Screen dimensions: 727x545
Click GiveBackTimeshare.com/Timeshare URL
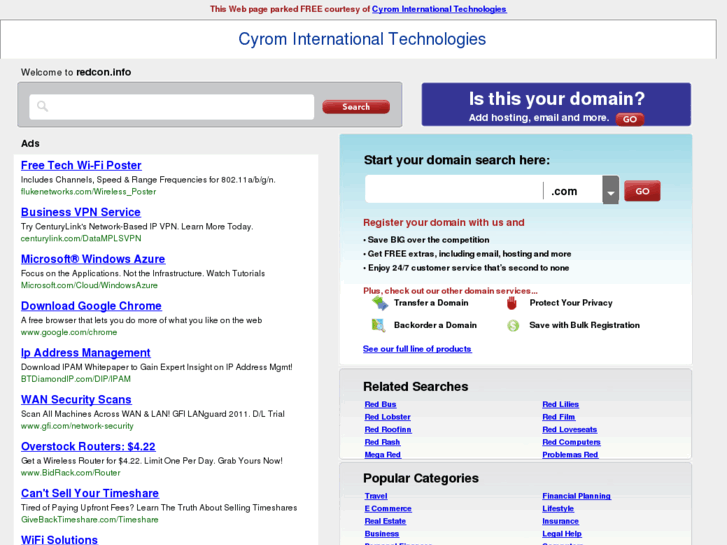pos(90,519)
